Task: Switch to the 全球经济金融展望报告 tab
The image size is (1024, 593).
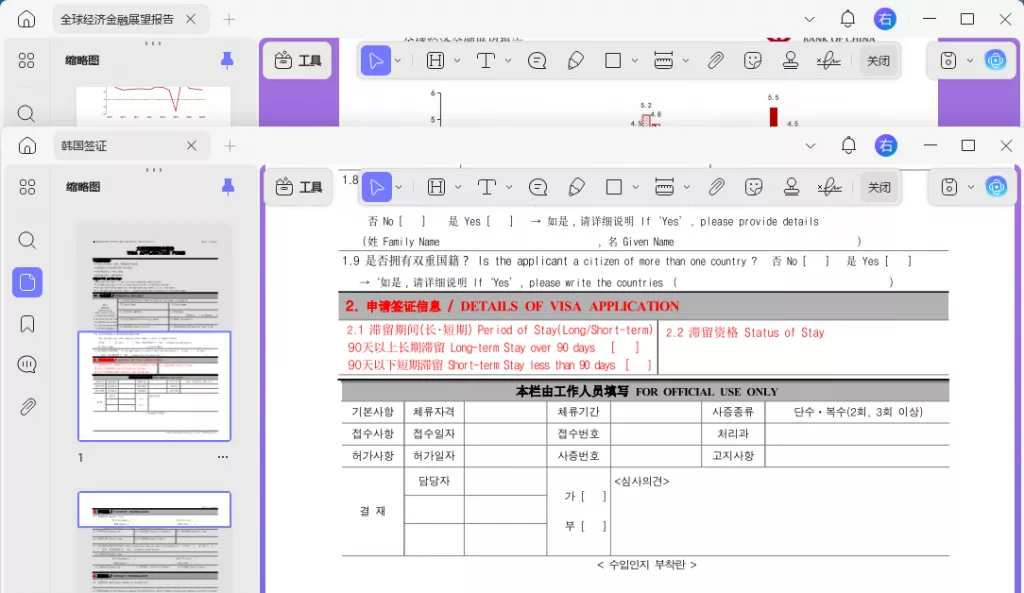Action: coord(117,19)
